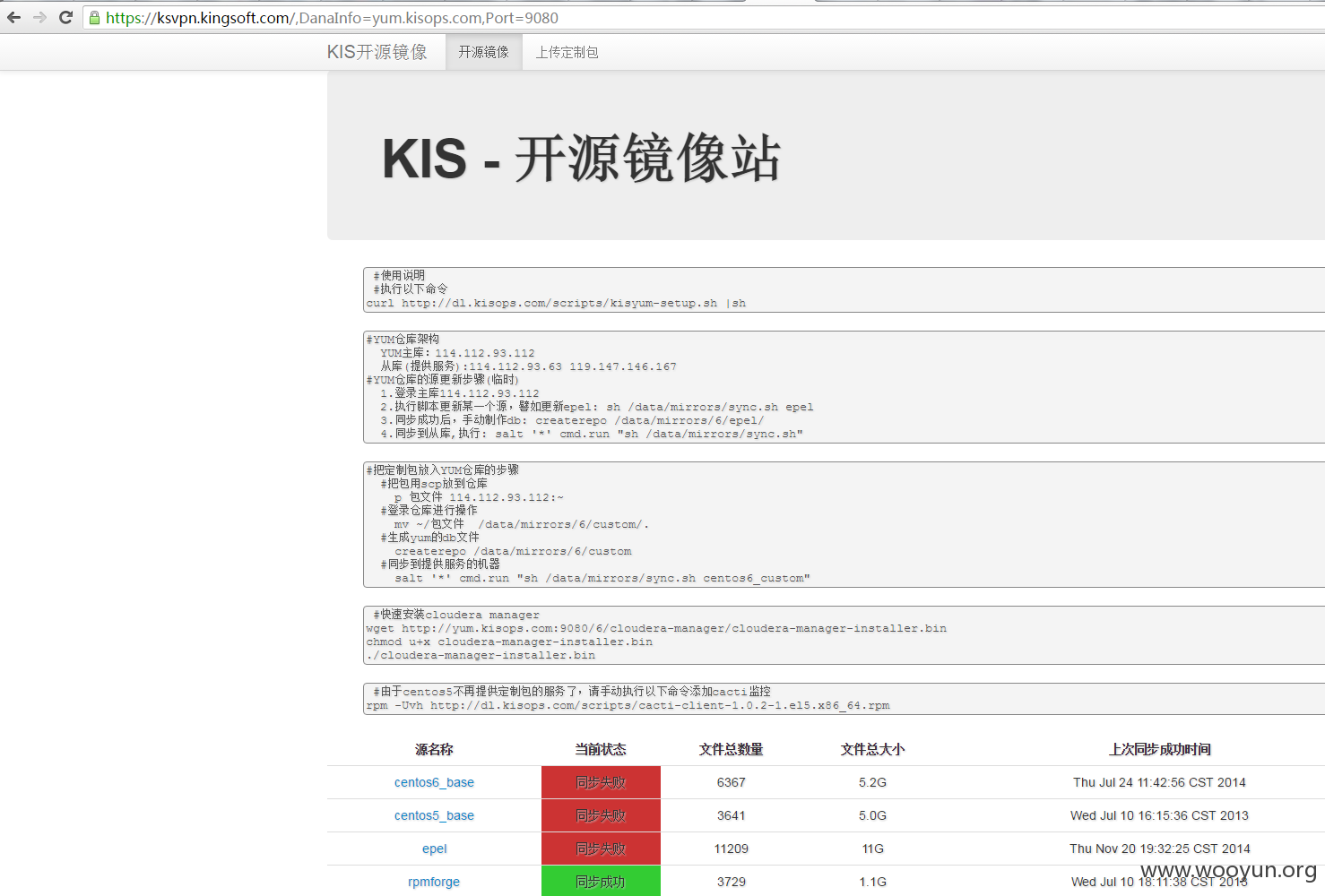Click the 从库(提供服务) IP addresses line
Viewport: 1325px width, 896px height.
point(528,366)
